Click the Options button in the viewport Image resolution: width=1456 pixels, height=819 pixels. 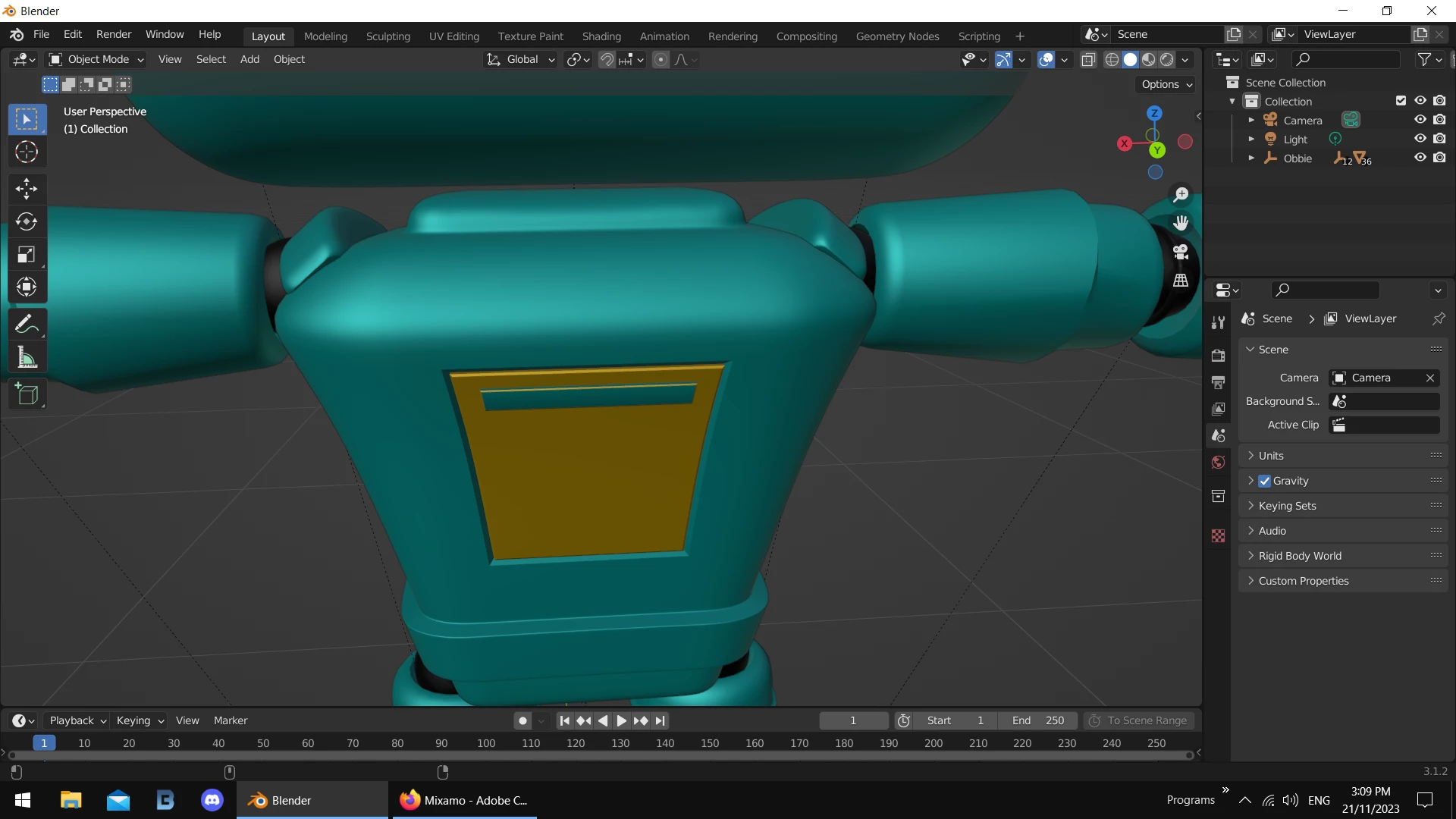pyautogui.click(x=1166, y=84)
